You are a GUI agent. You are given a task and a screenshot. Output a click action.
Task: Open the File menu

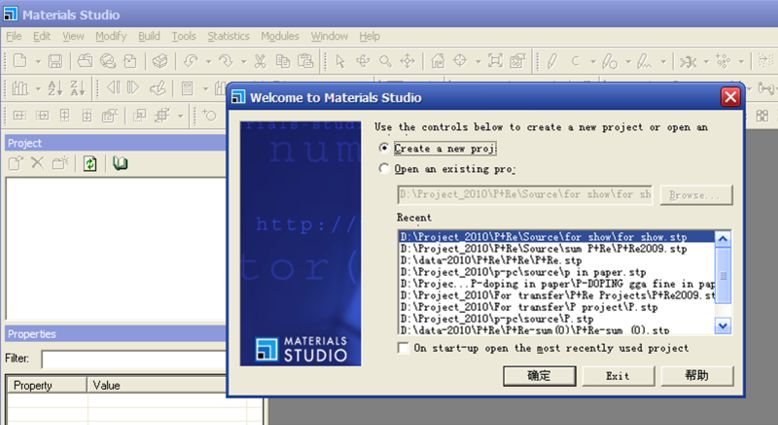point(13,36)
